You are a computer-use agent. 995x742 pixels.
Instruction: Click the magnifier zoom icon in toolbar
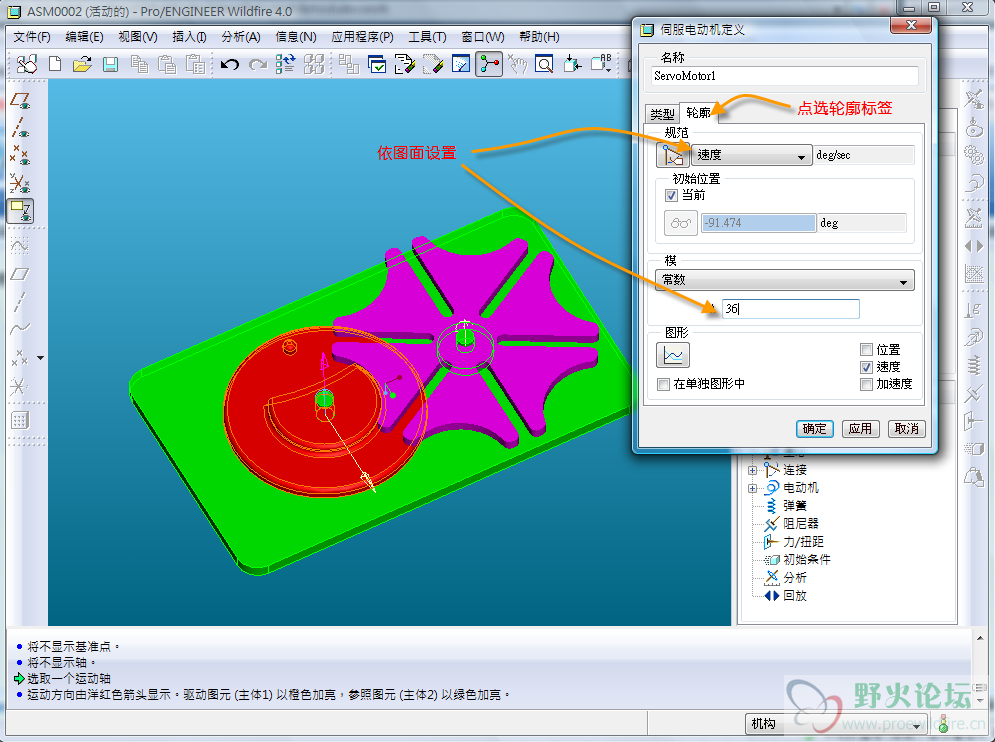coord(543,65)
